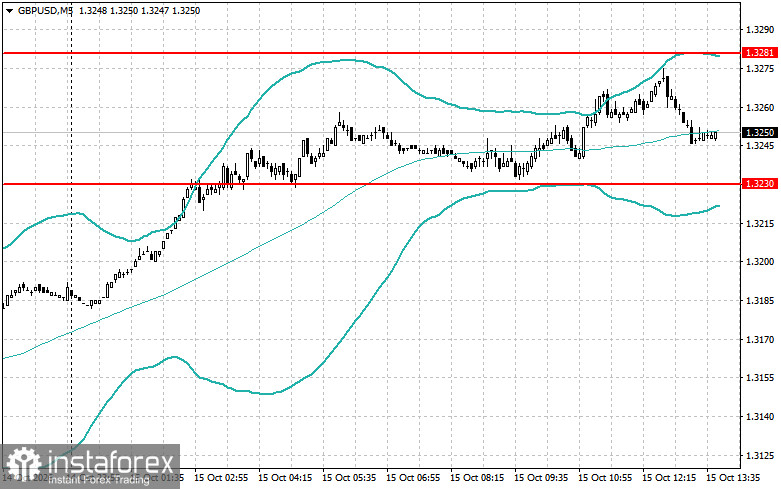The width and height of the screenshot is (781, 489).
Task: Click the current price tag 1.3250
Action: (760, 132)
